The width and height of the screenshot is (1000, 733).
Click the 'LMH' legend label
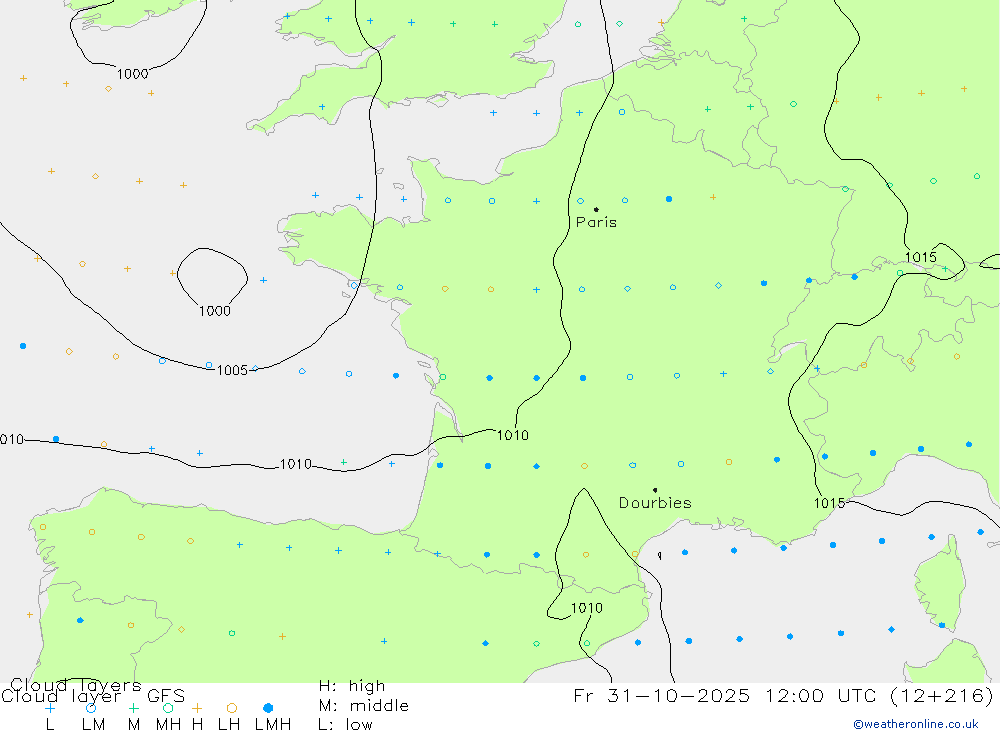coord(273,725)
